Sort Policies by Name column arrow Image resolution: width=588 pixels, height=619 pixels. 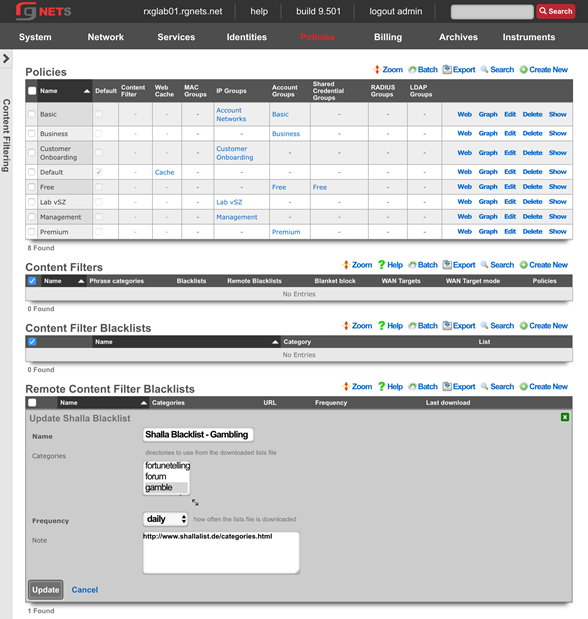point(86,91)
